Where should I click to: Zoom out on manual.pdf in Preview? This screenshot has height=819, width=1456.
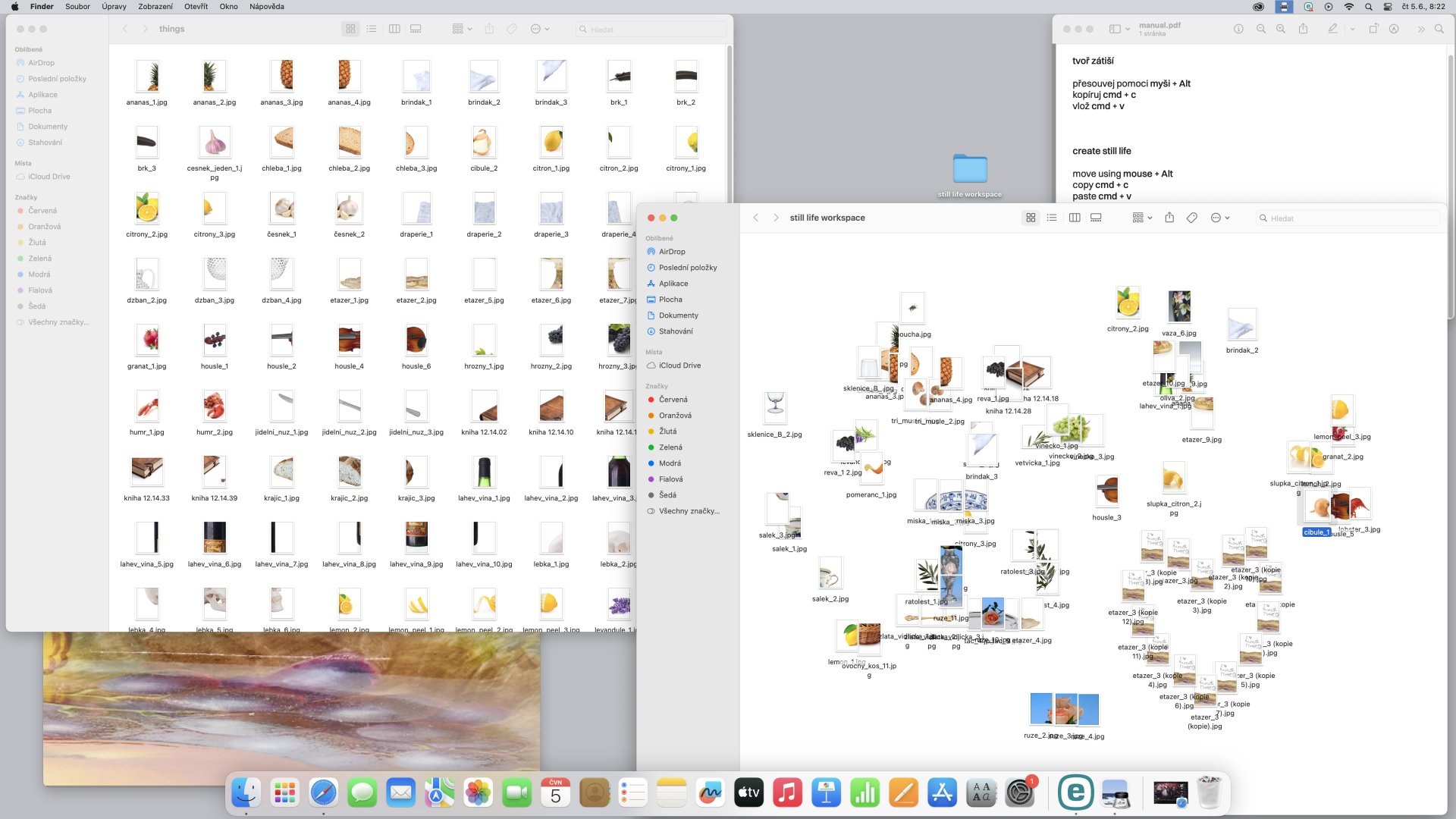(1261, 29)
